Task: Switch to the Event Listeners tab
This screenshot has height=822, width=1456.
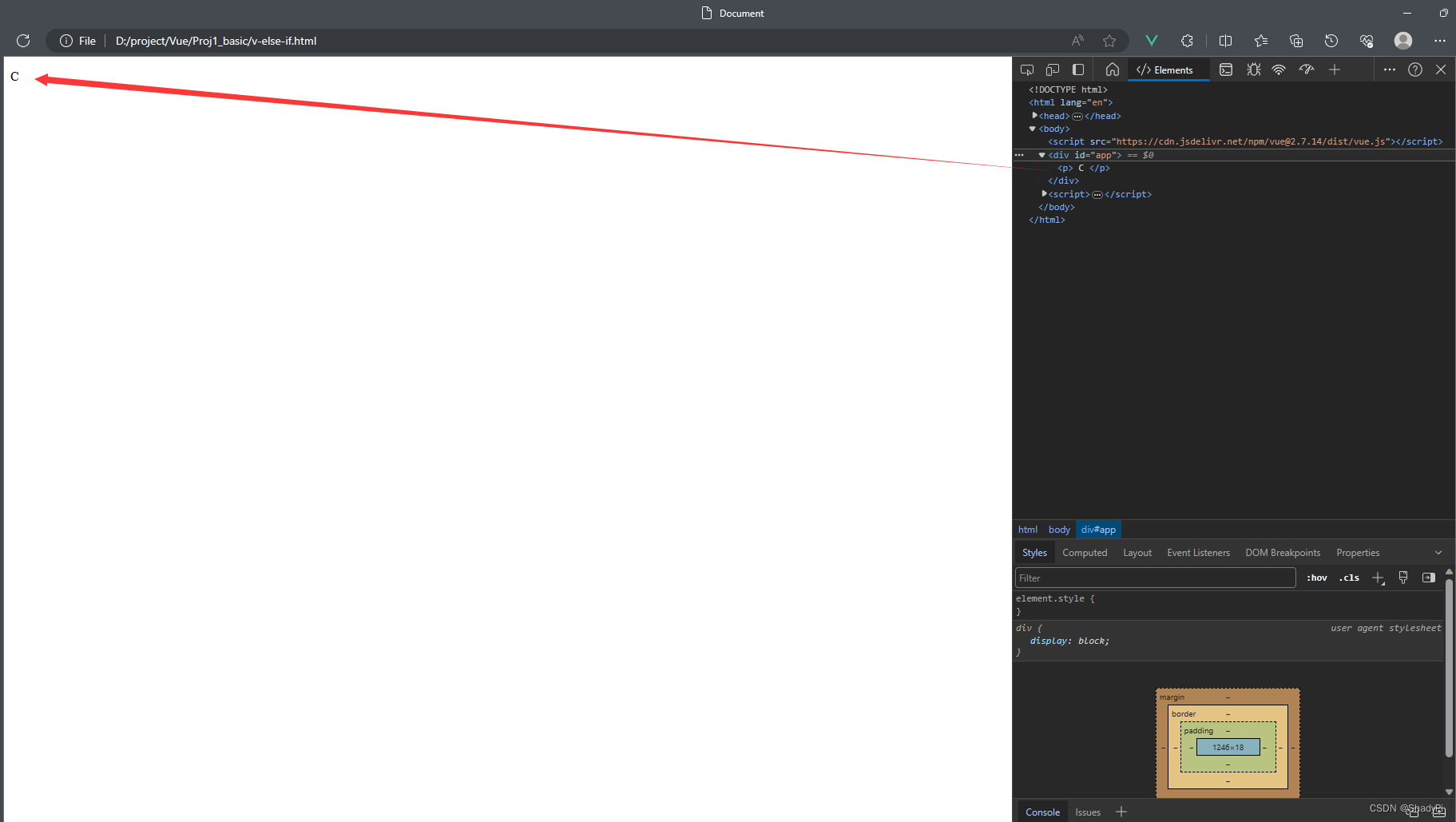Action: pos(1198,553)
